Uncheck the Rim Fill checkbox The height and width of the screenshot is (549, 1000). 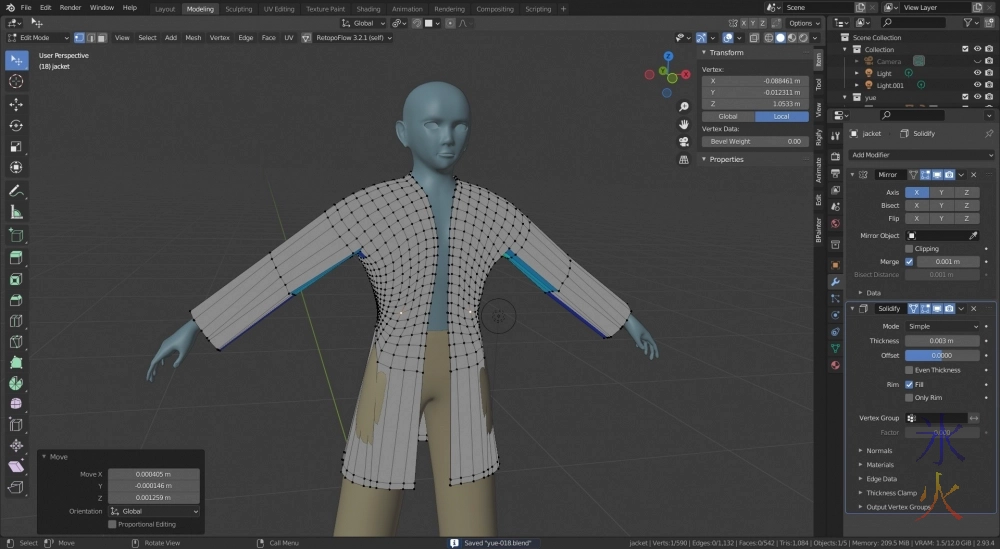click(x=909, y=384)
